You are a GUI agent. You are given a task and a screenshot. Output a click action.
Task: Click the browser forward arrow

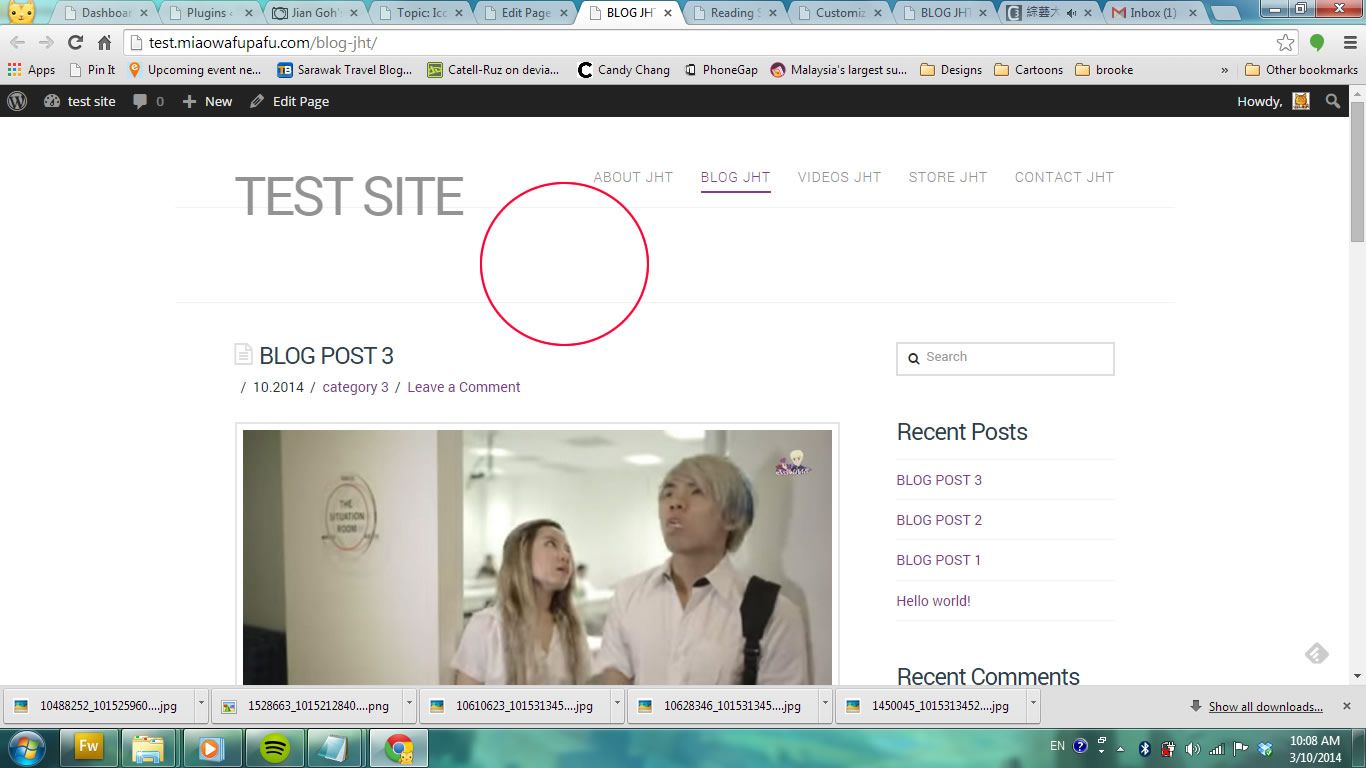[46, 42]
